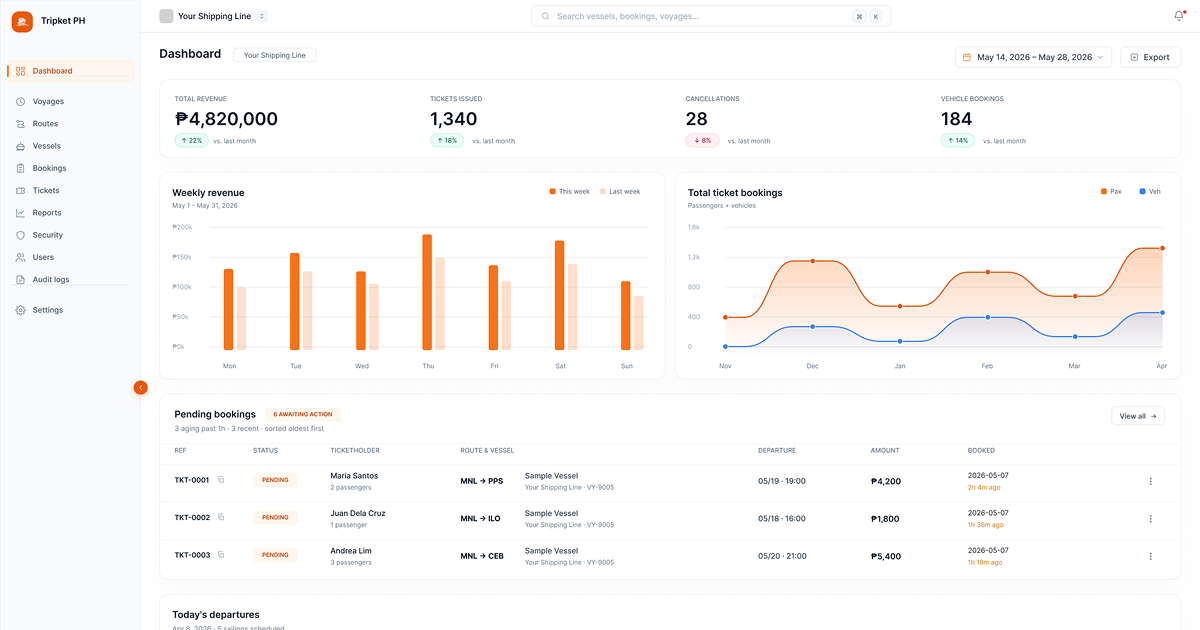The width and height of the screenshot is (1200, 630).
Task: Click the 22% revenue change badge
Action: pos(192,140)
